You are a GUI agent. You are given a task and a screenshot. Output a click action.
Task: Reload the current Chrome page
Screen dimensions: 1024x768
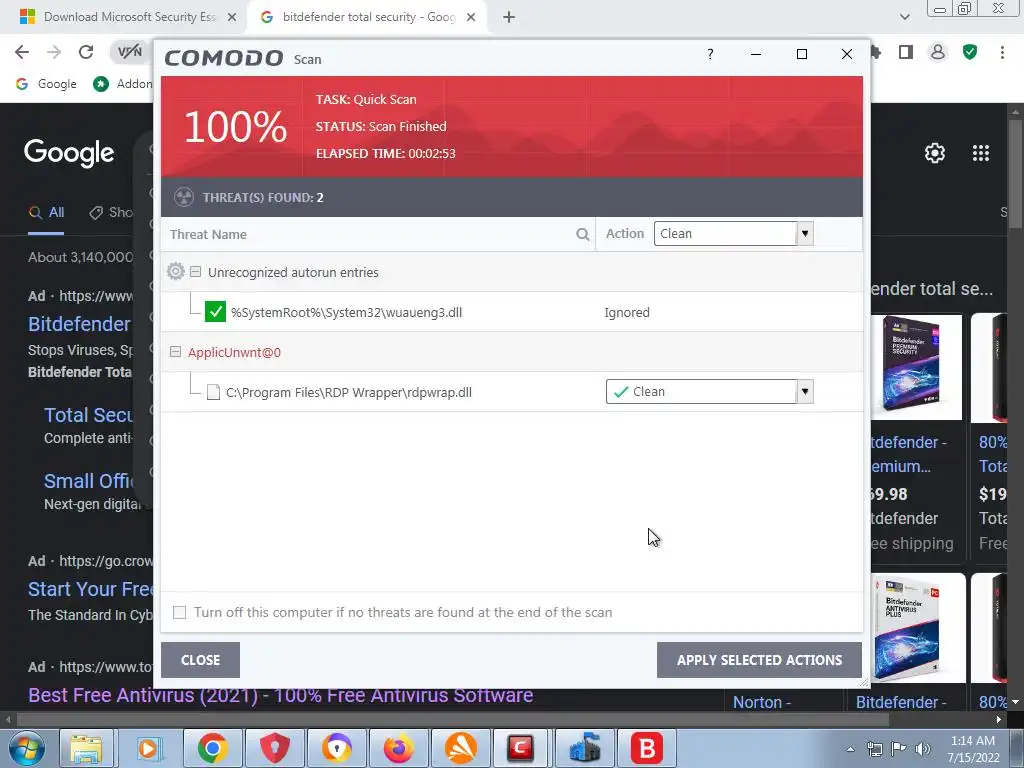pyautogui.click(x=86, y=52)
